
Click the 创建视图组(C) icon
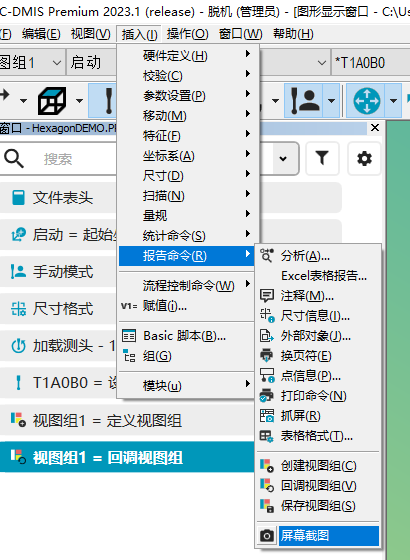click(x=267, y=466)
